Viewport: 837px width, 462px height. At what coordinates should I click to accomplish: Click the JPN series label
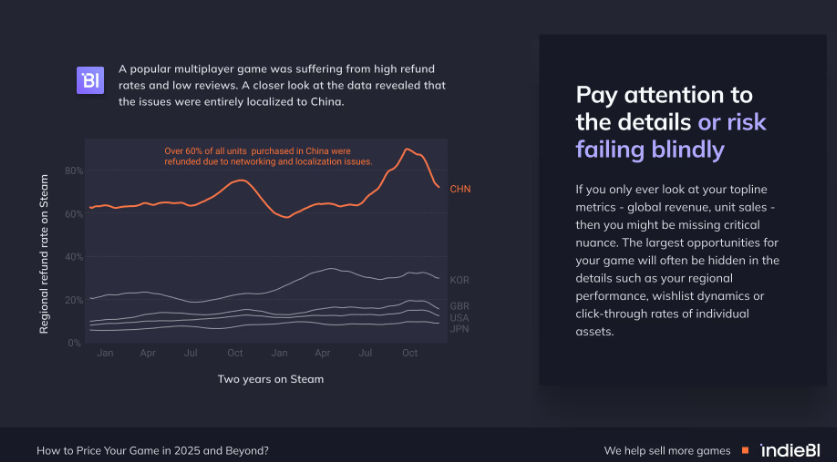tap(460, 329)
